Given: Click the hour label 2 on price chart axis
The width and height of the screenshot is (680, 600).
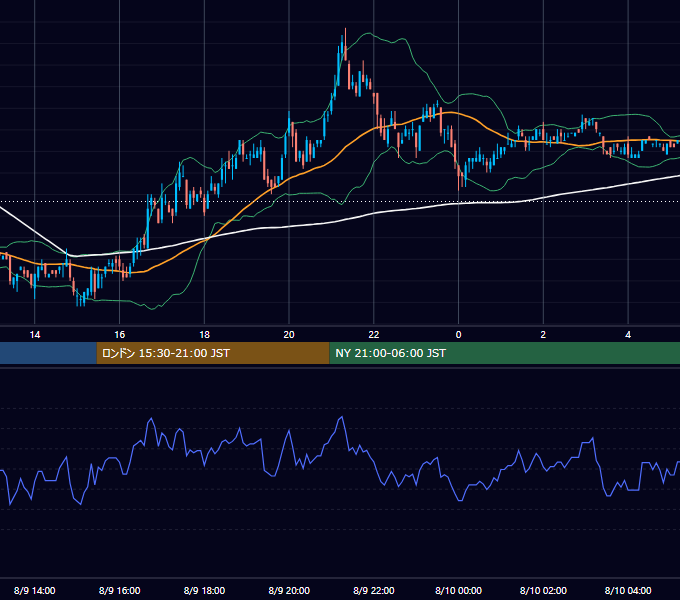Looking at the screenshot, I should (x=543, y=335).
